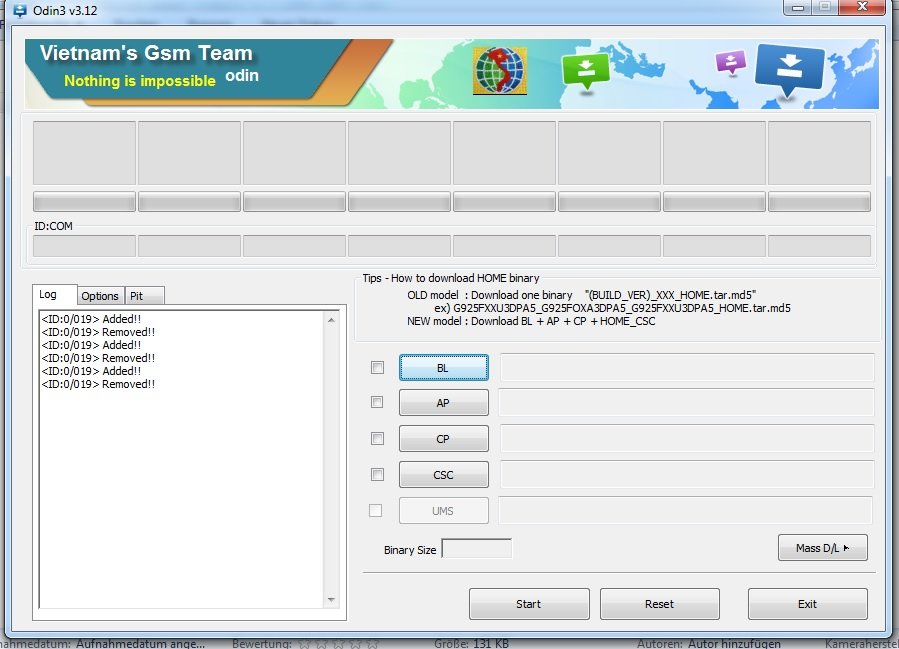The height and width of the screenshot is (649, 899).
Task: Click the log scrollbar down arrow
Action: tap(331, 600)
